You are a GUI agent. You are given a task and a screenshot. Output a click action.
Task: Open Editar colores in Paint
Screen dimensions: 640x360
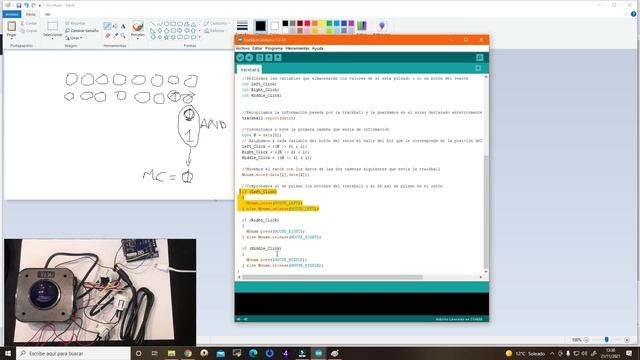tap(362, 26)
